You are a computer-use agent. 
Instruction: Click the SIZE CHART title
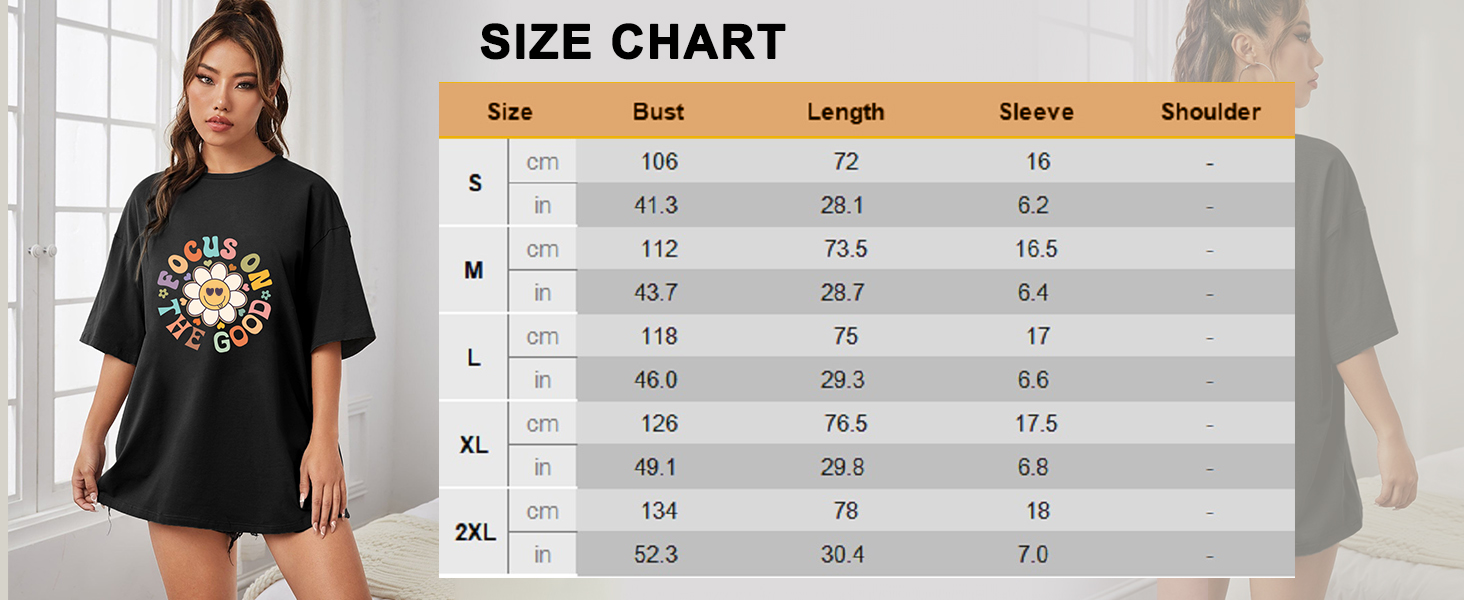click(x=633, y=43)
